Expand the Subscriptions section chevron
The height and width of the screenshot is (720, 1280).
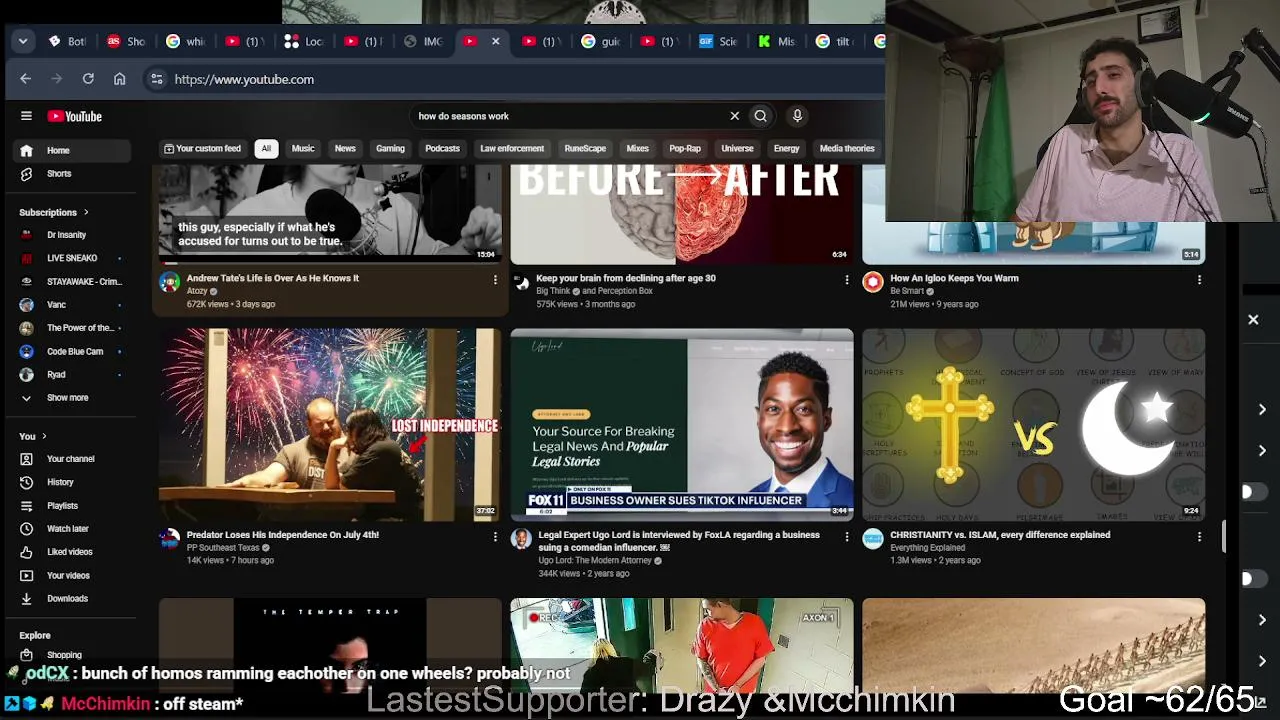(86, 212)
